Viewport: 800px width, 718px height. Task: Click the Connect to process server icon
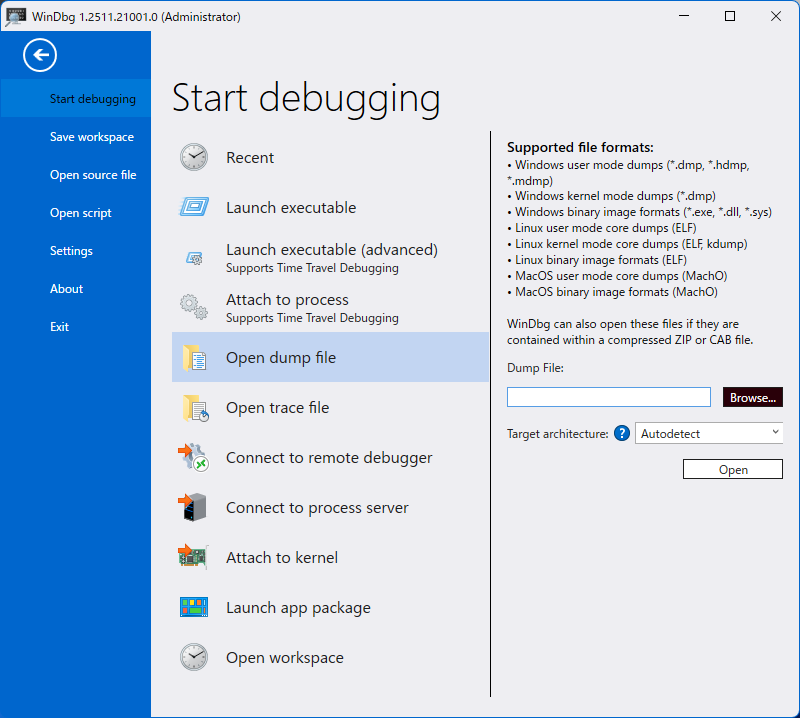(x=194, y=508)
